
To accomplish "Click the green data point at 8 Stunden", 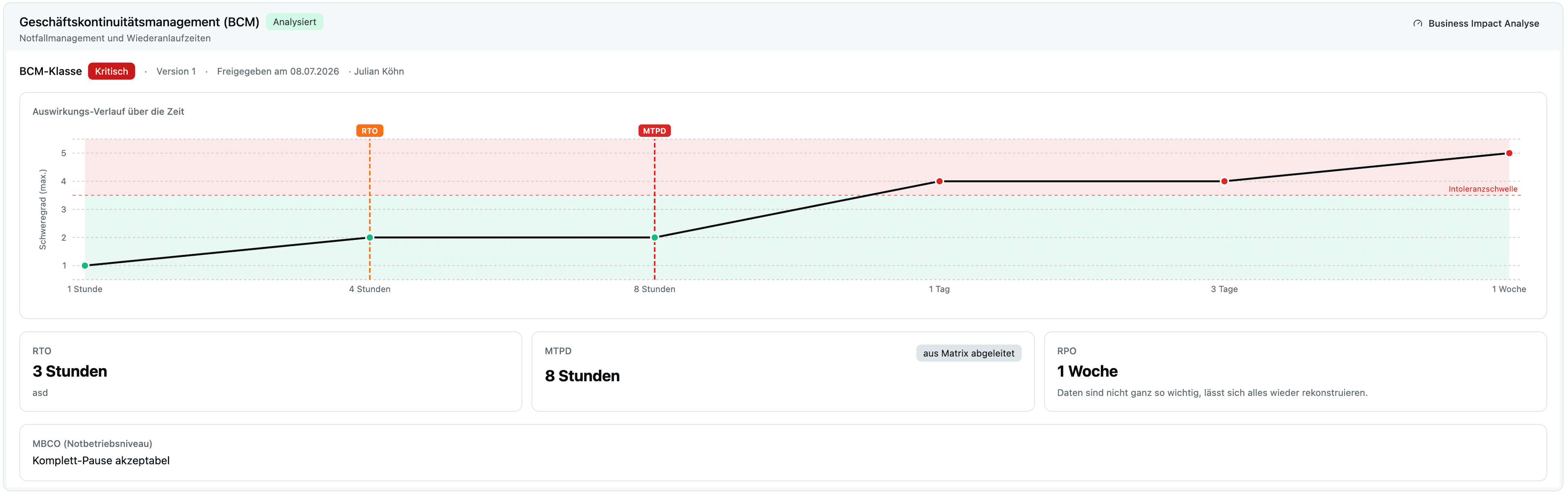I will pos(654,238).
